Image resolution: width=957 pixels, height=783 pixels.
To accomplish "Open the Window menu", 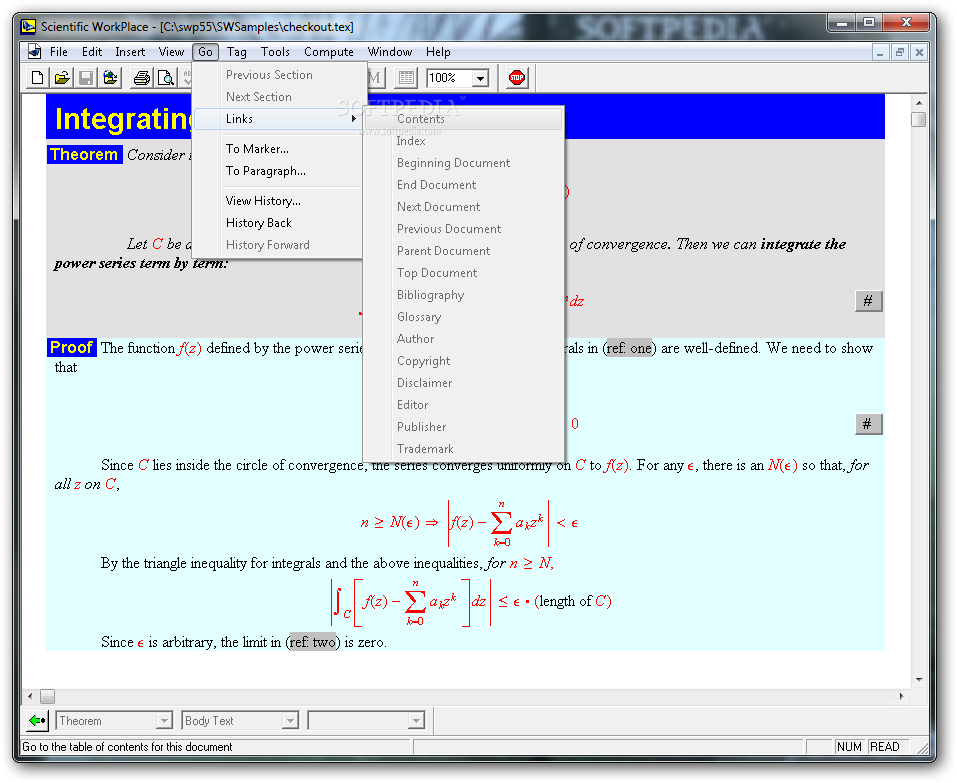I will tap(390, 52).
